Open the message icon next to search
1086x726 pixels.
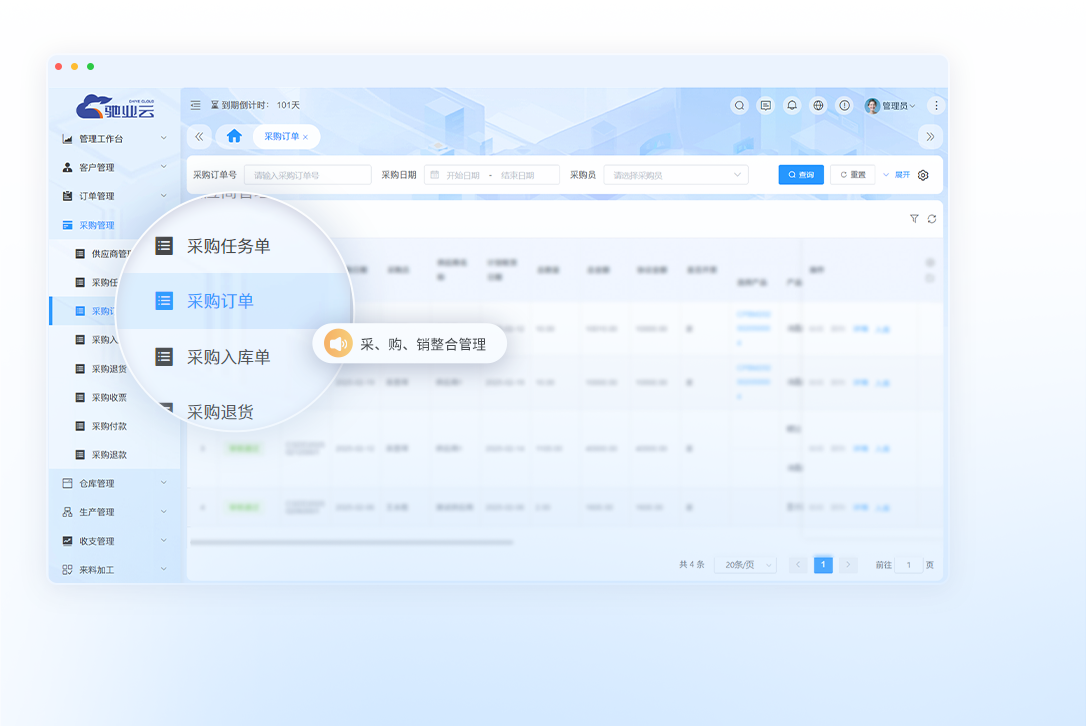tap(765, 105)
